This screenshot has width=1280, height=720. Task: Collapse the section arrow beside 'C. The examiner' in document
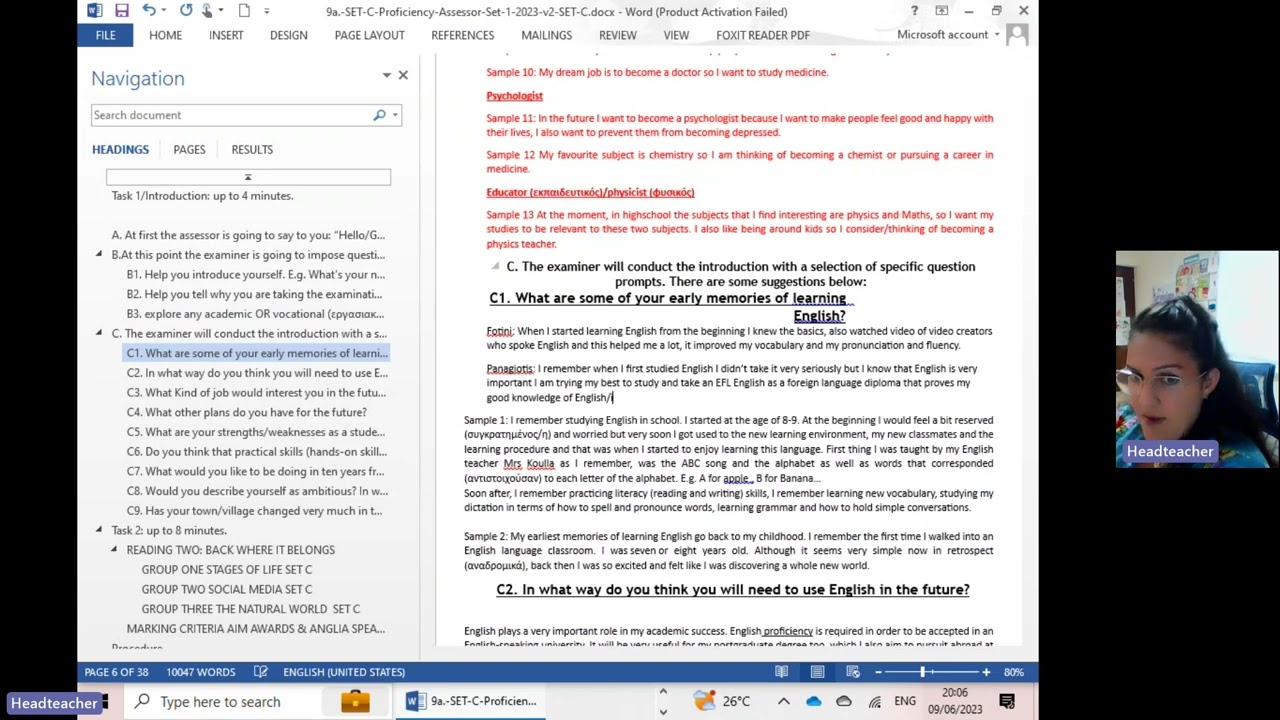click(495, 266)
